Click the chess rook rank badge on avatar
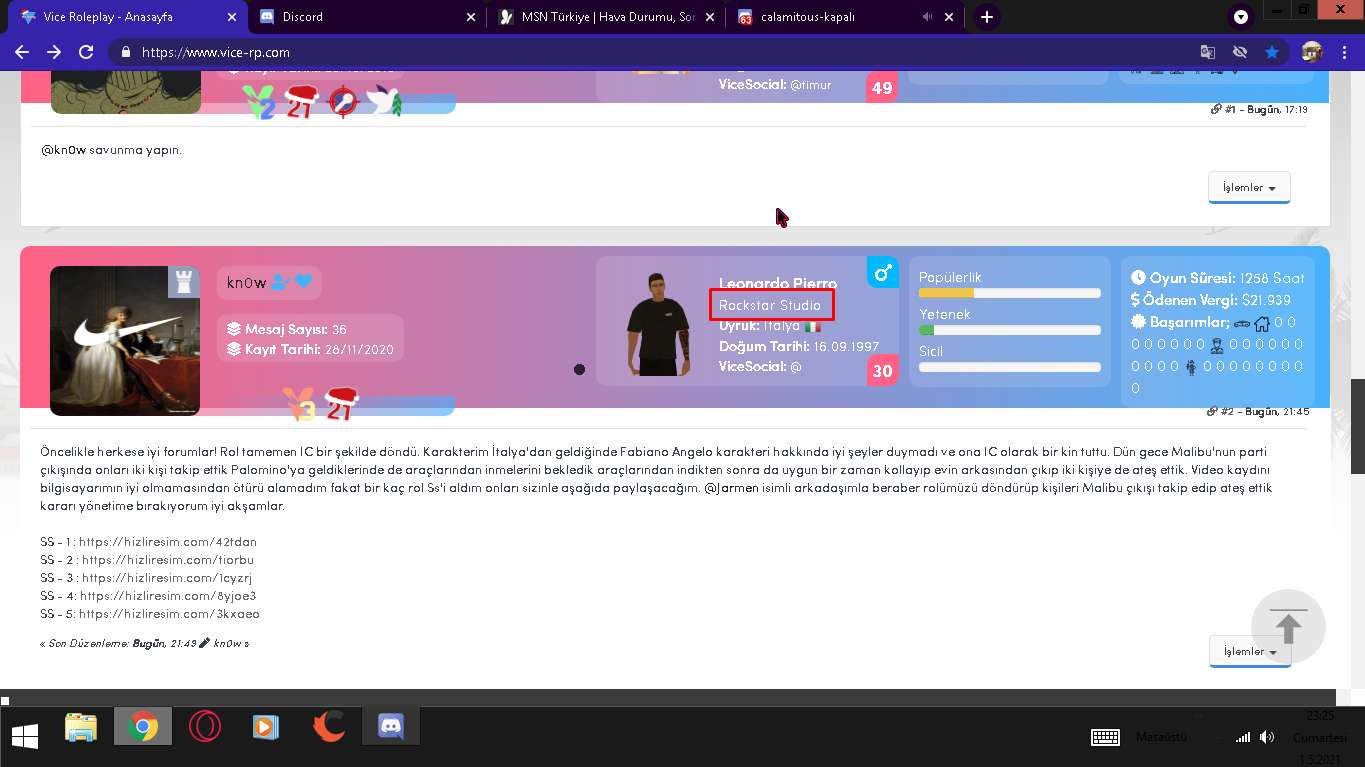Viewport: 1365px width, 767px height. point(183,282)
